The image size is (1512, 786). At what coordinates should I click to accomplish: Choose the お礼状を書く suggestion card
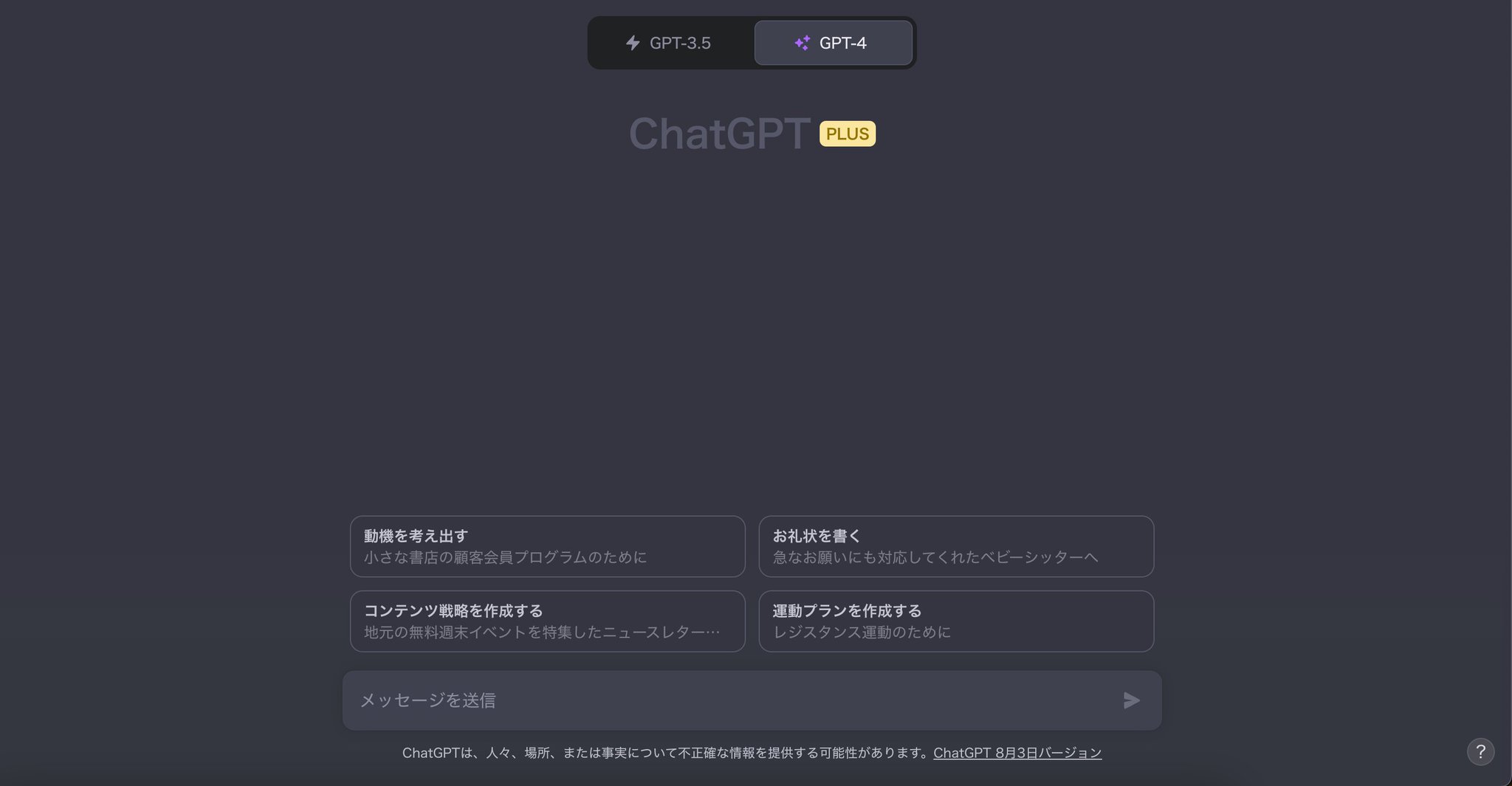(x=956, y=546)
